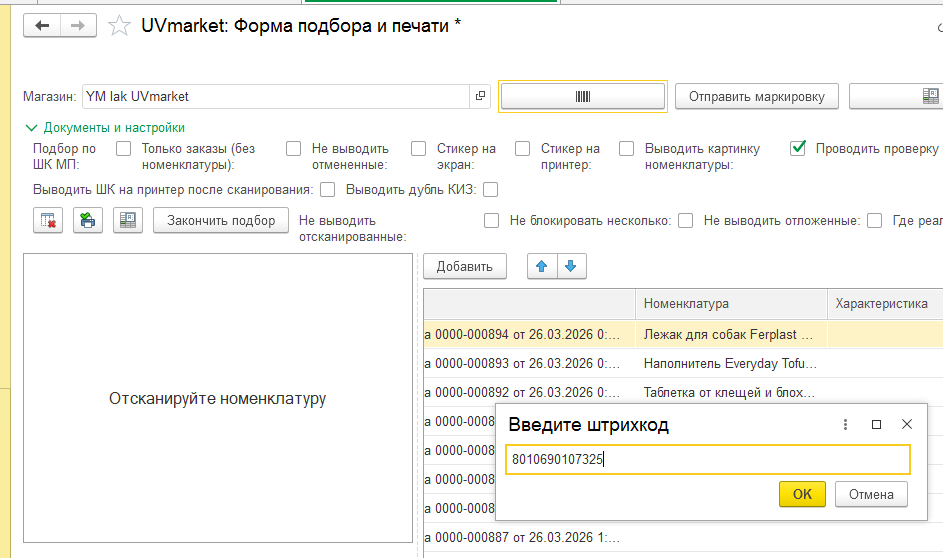Viewport: 943px width, 558px height.
Task: Uncheck the Проводить проверку checkbox
Action: click(798, 148)
